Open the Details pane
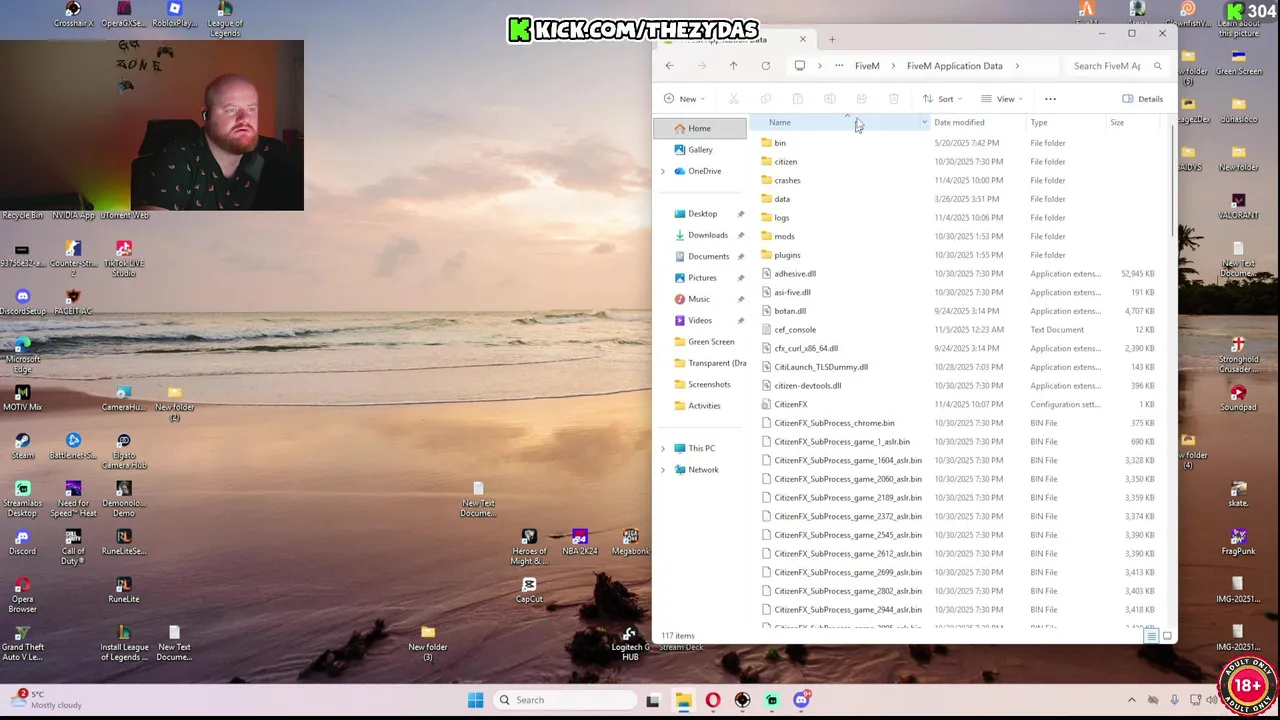Viewport: 1280px width, 720px height. pyautogui.click(x=1142, y=99)
